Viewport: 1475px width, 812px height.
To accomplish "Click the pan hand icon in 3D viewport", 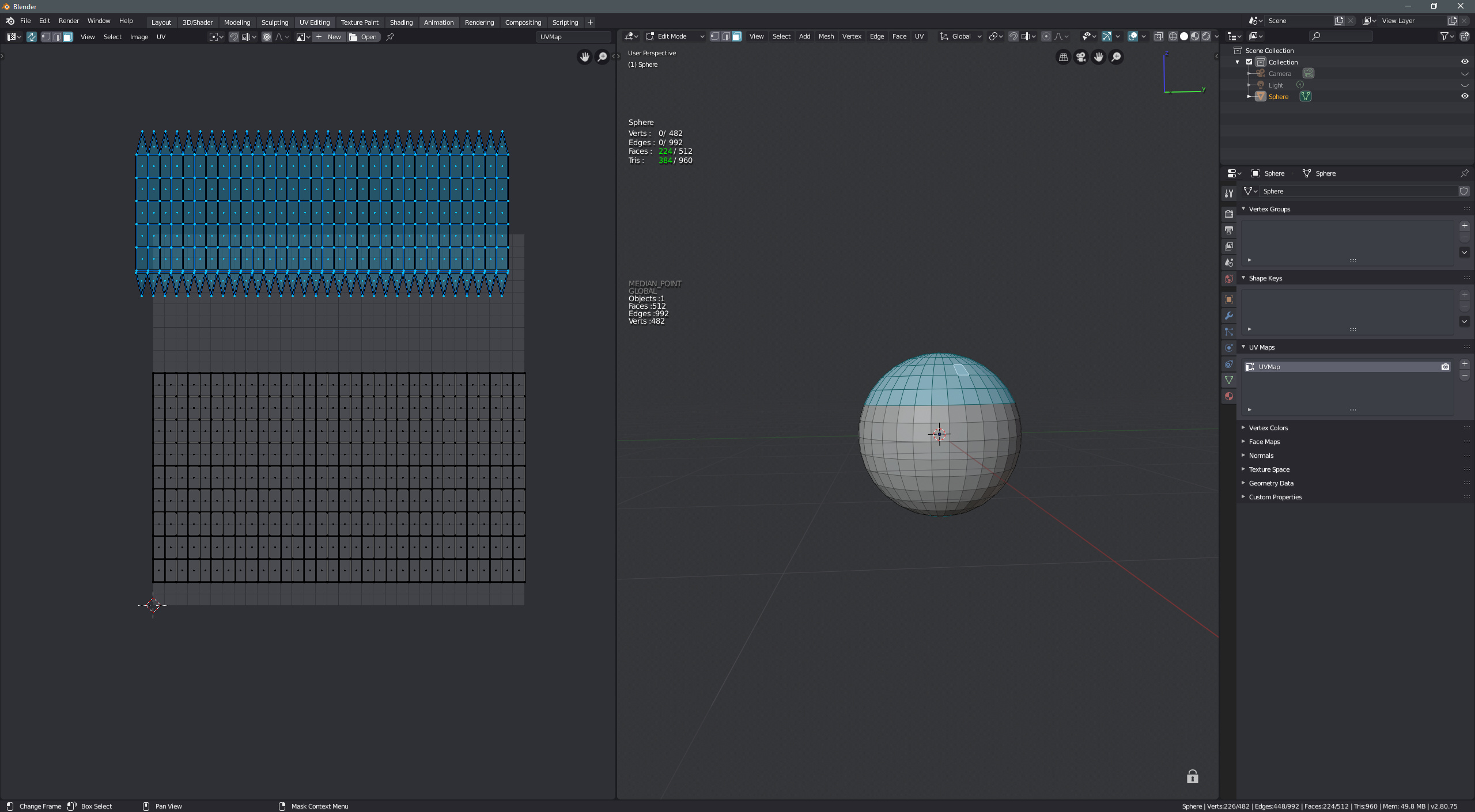I will pyautogui.click(x=1099, y=57).
